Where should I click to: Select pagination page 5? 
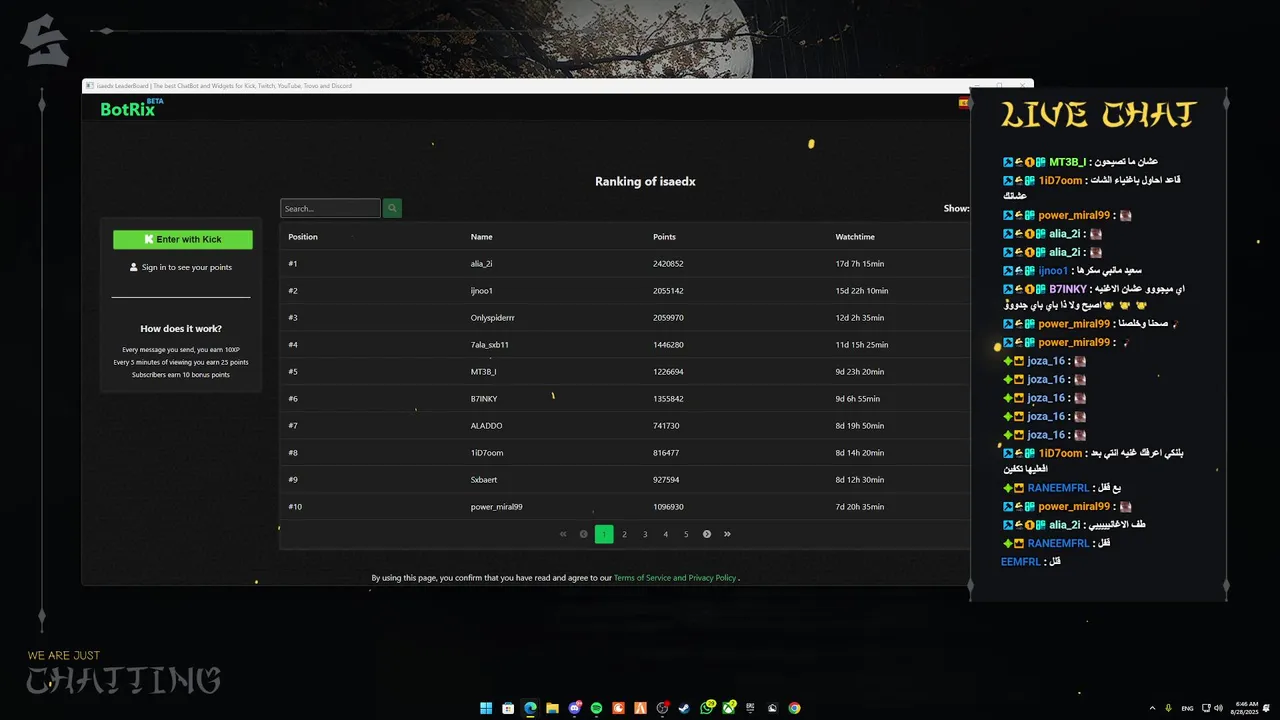(x=686, y=534)
